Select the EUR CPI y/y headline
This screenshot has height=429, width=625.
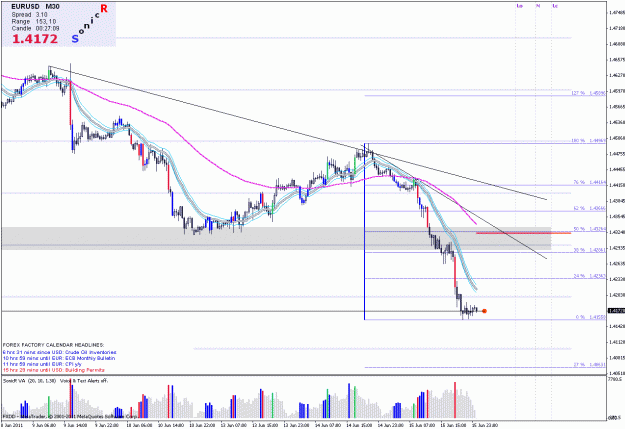point(42,364)
